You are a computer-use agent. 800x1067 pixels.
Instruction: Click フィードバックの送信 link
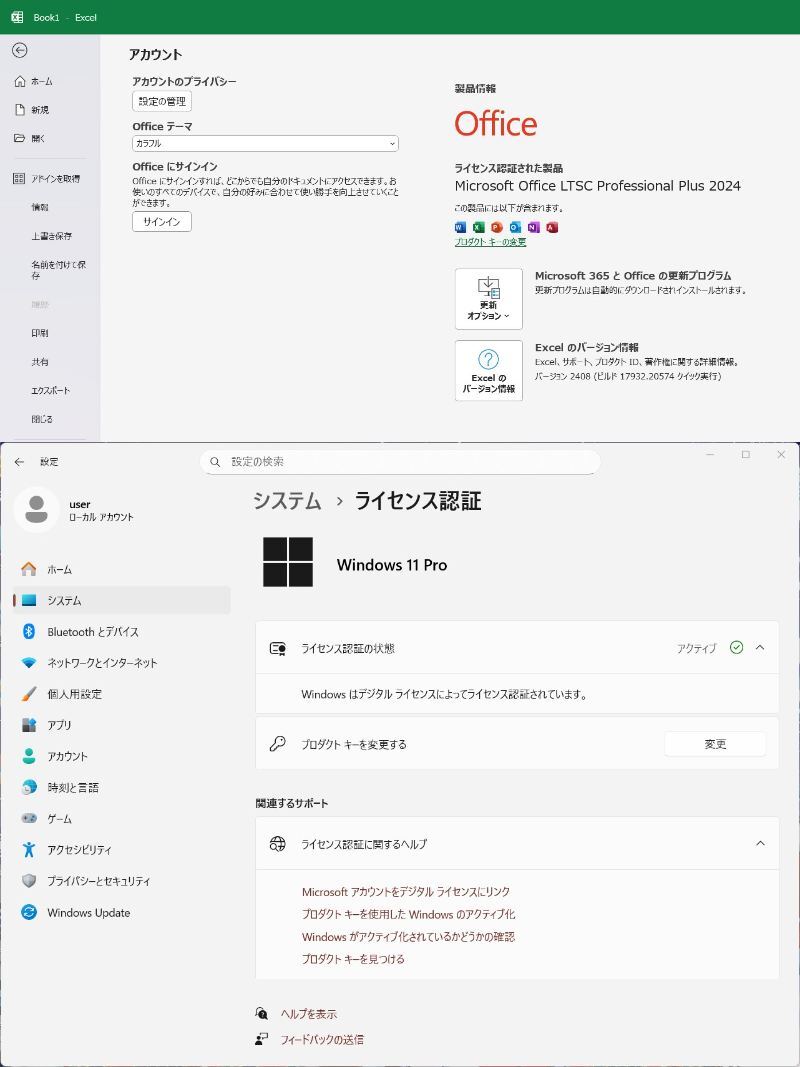(x=322, y=1039)
